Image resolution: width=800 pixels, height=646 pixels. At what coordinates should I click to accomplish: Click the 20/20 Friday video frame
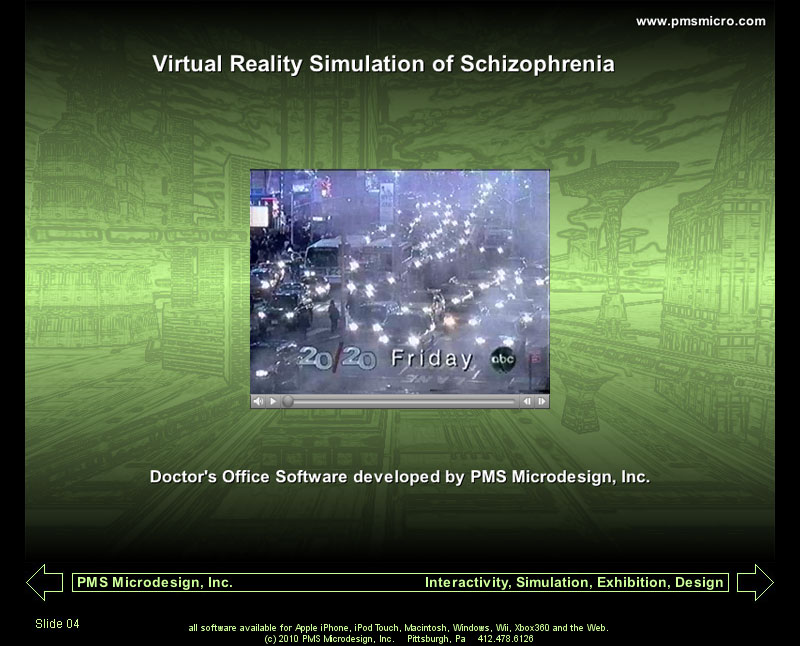[399, 282]
